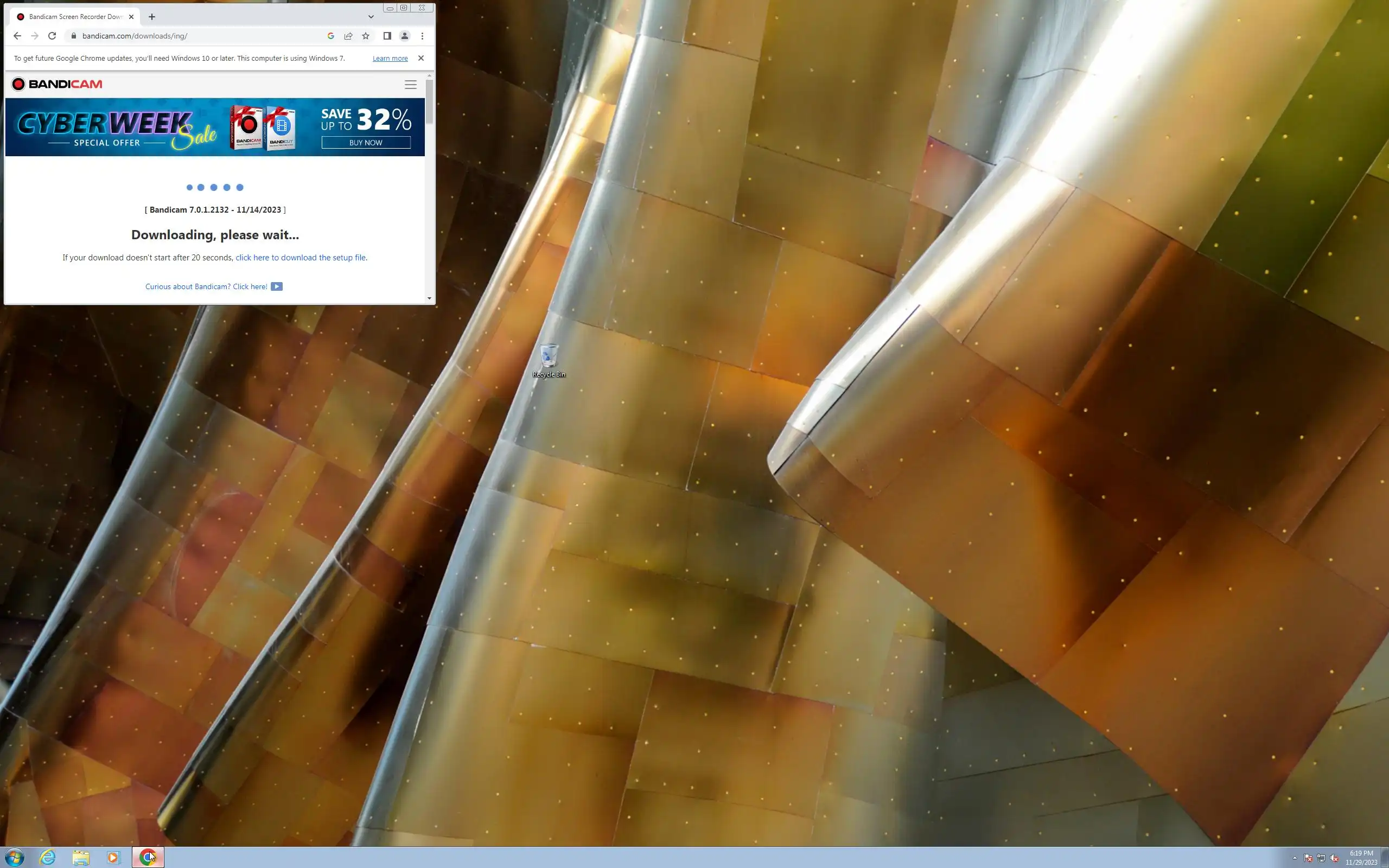Open the Windows Start menu orb
1389x868 pixels.
(14, 857)
